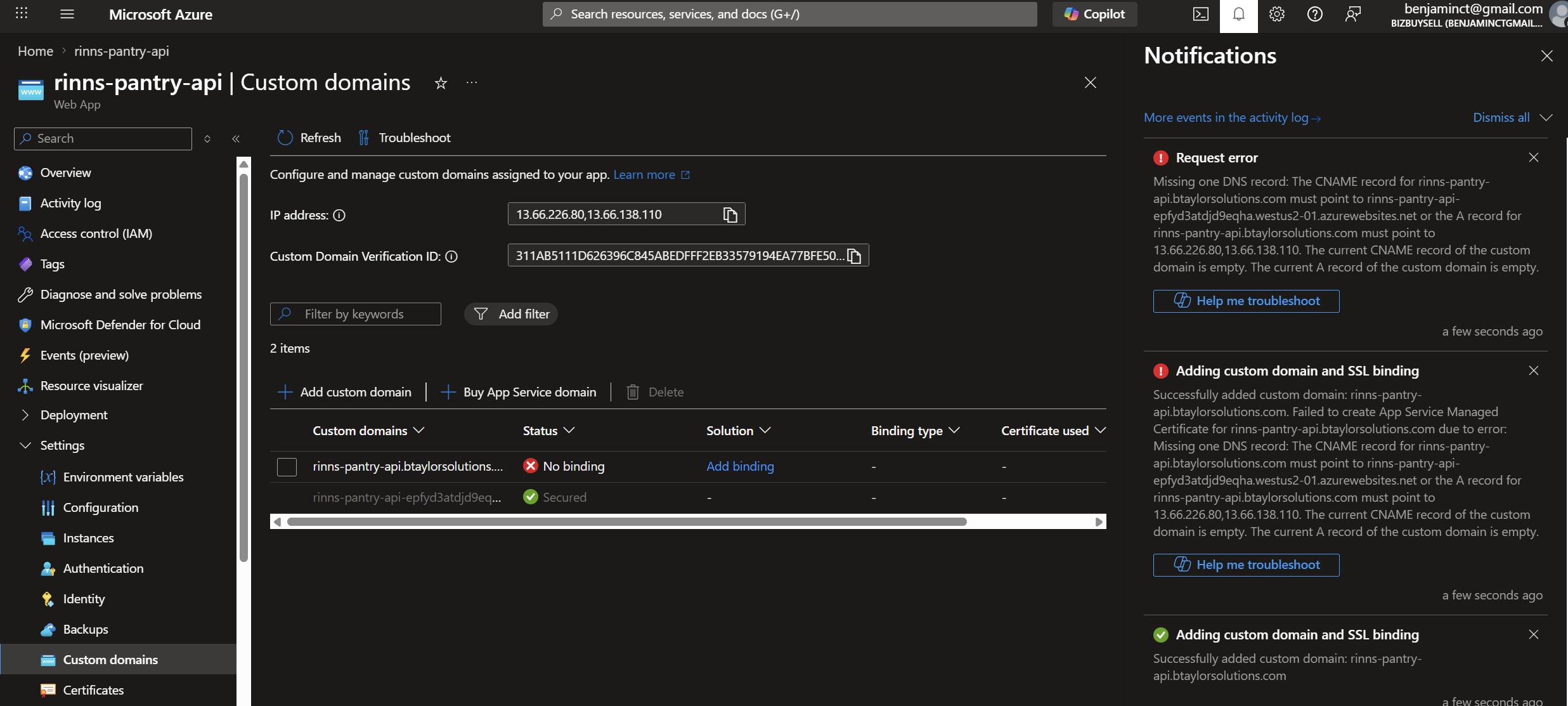This screenshot has height=706, width=1568.
Task: Open the portal settings gear
Action: [1276, 15]
